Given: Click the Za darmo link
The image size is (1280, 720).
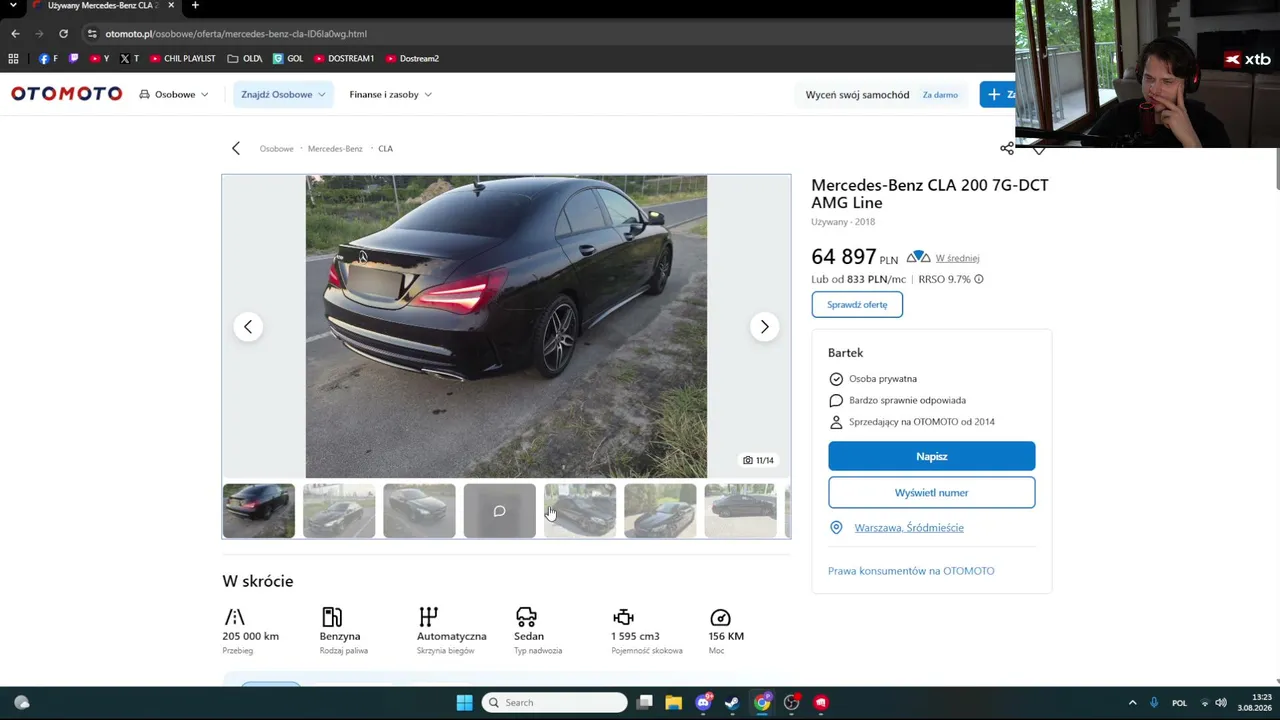Looking at the screenshot, I should (x=940, y=95).
